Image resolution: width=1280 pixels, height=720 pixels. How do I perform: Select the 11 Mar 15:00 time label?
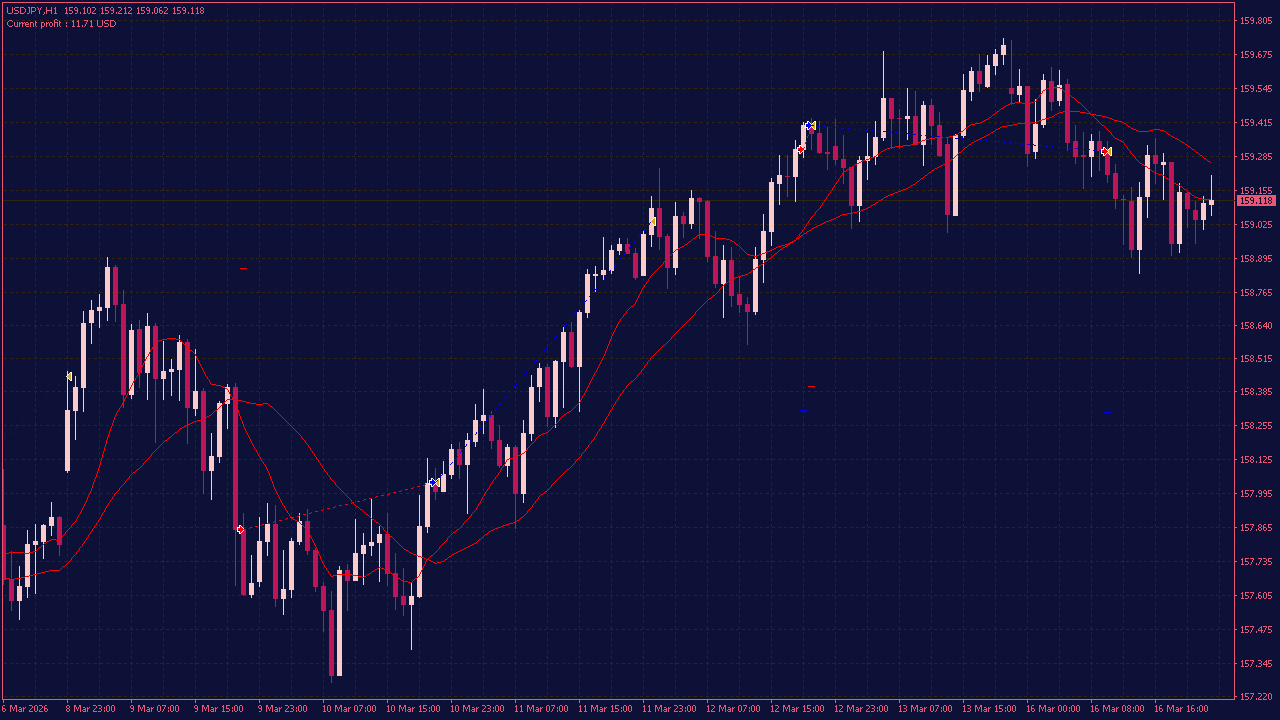coord(605,709)
